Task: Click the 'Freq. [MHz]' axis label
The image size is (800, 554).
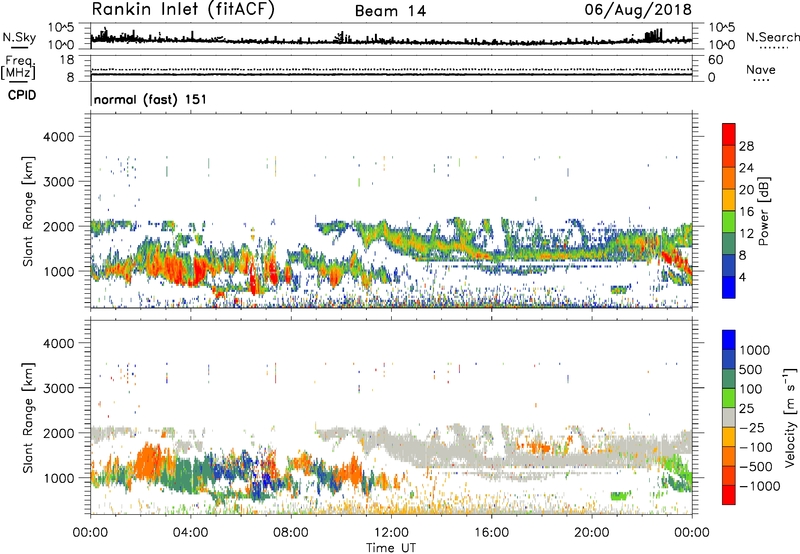Action: pyautogui.click(x=18, y=67)
